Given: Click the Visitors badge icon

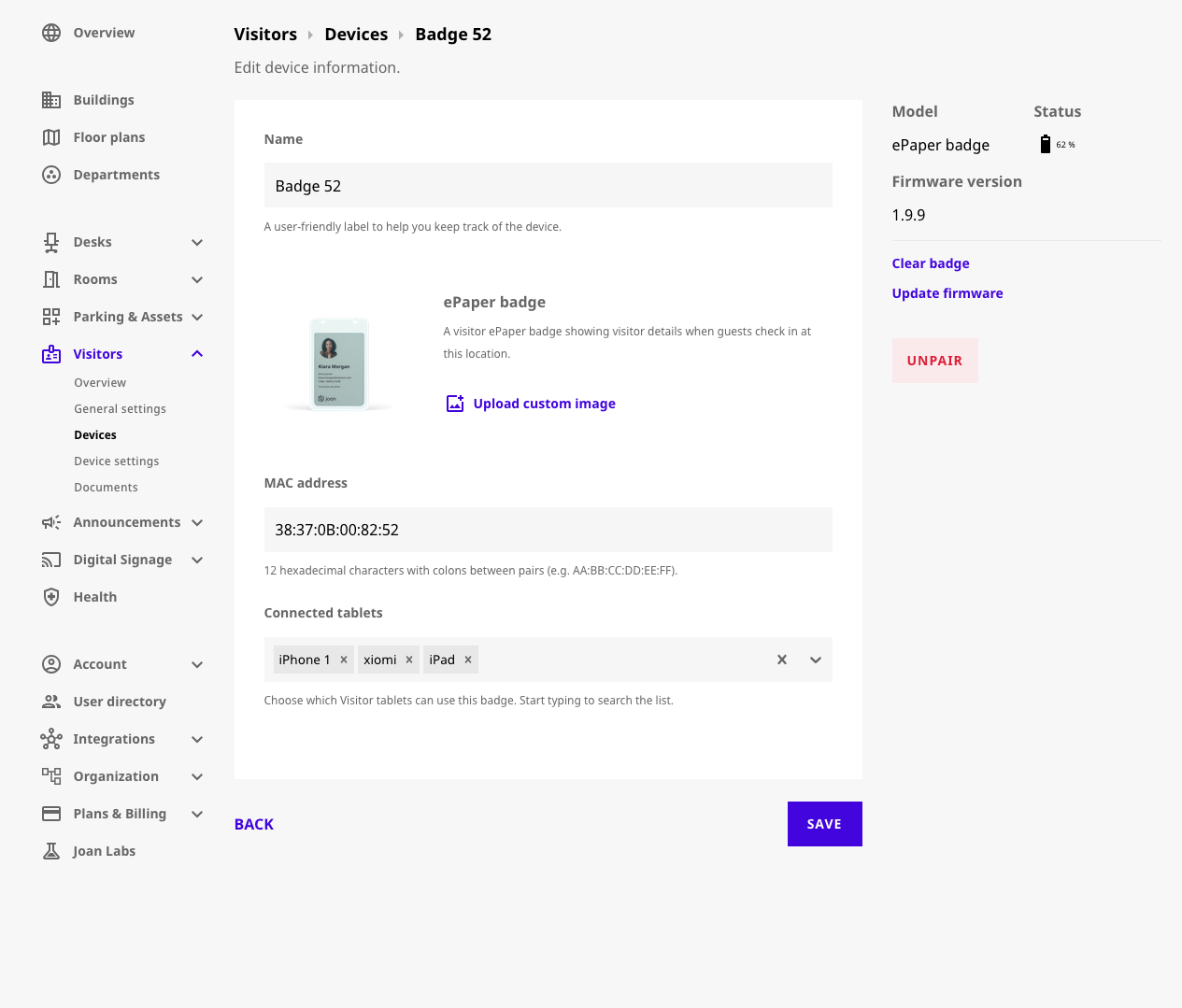Looking at the screenshot, I should (51, 354).
